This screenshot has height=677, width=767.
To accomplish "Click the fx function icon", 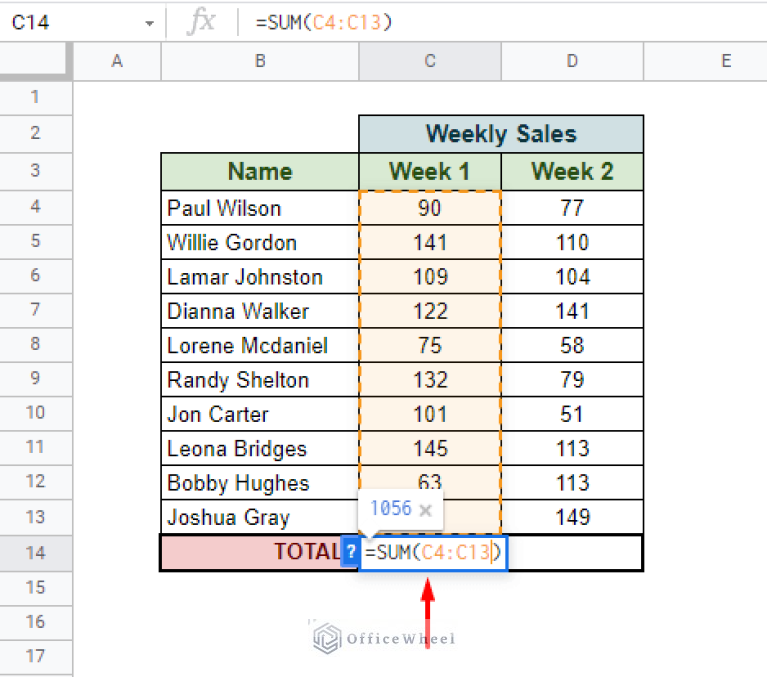I will click(x=201, y=22).
